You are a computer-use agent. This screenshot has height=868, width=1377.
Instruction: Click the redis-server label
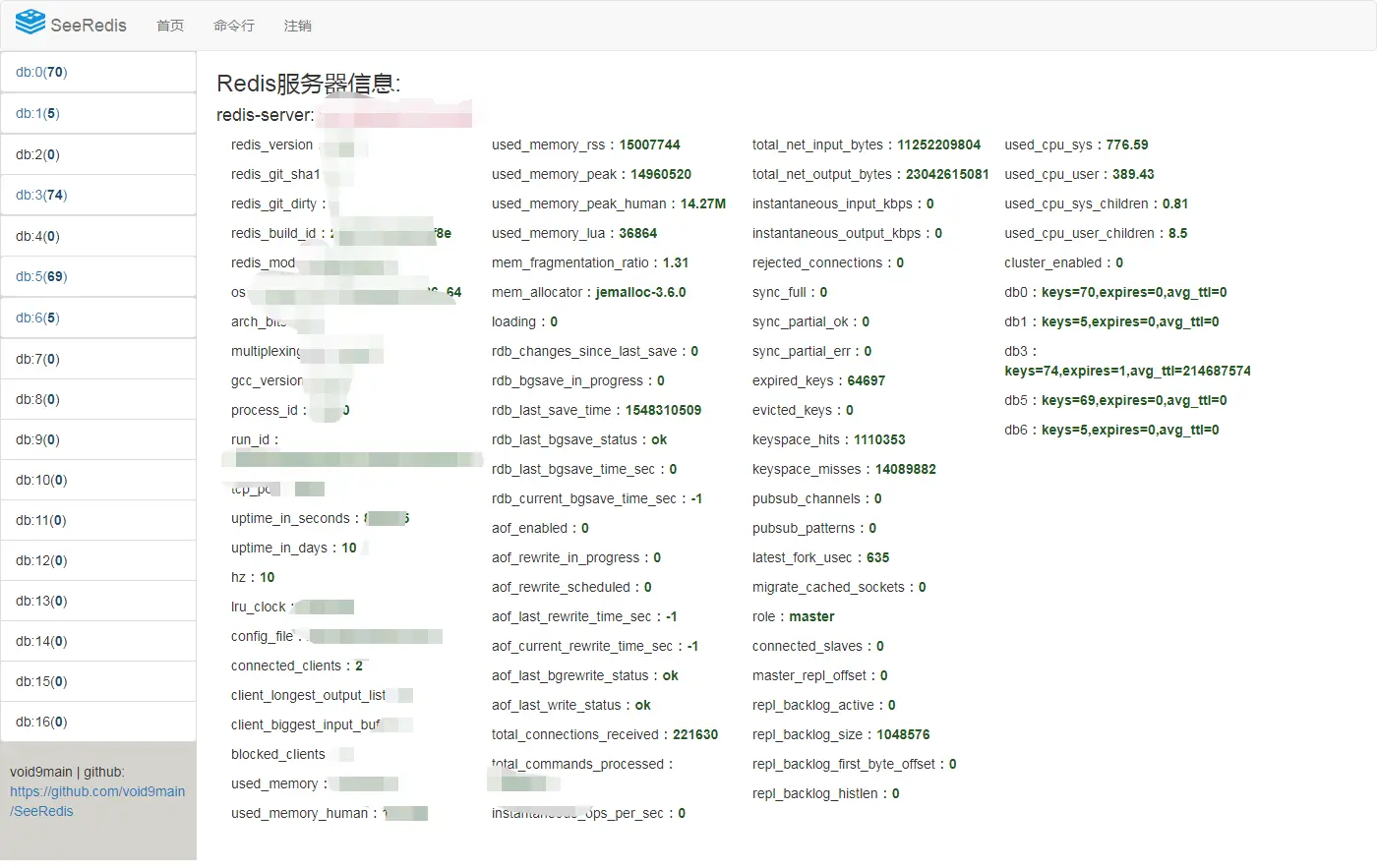(x=265, y=115)
